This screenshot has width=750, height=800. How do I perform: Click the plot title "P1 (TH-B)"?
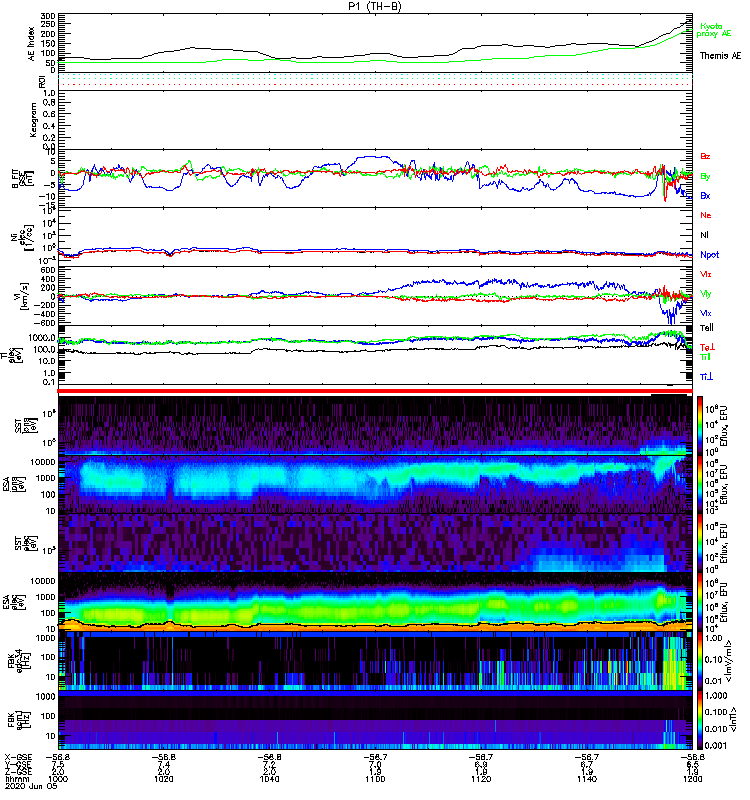(375, 6)
